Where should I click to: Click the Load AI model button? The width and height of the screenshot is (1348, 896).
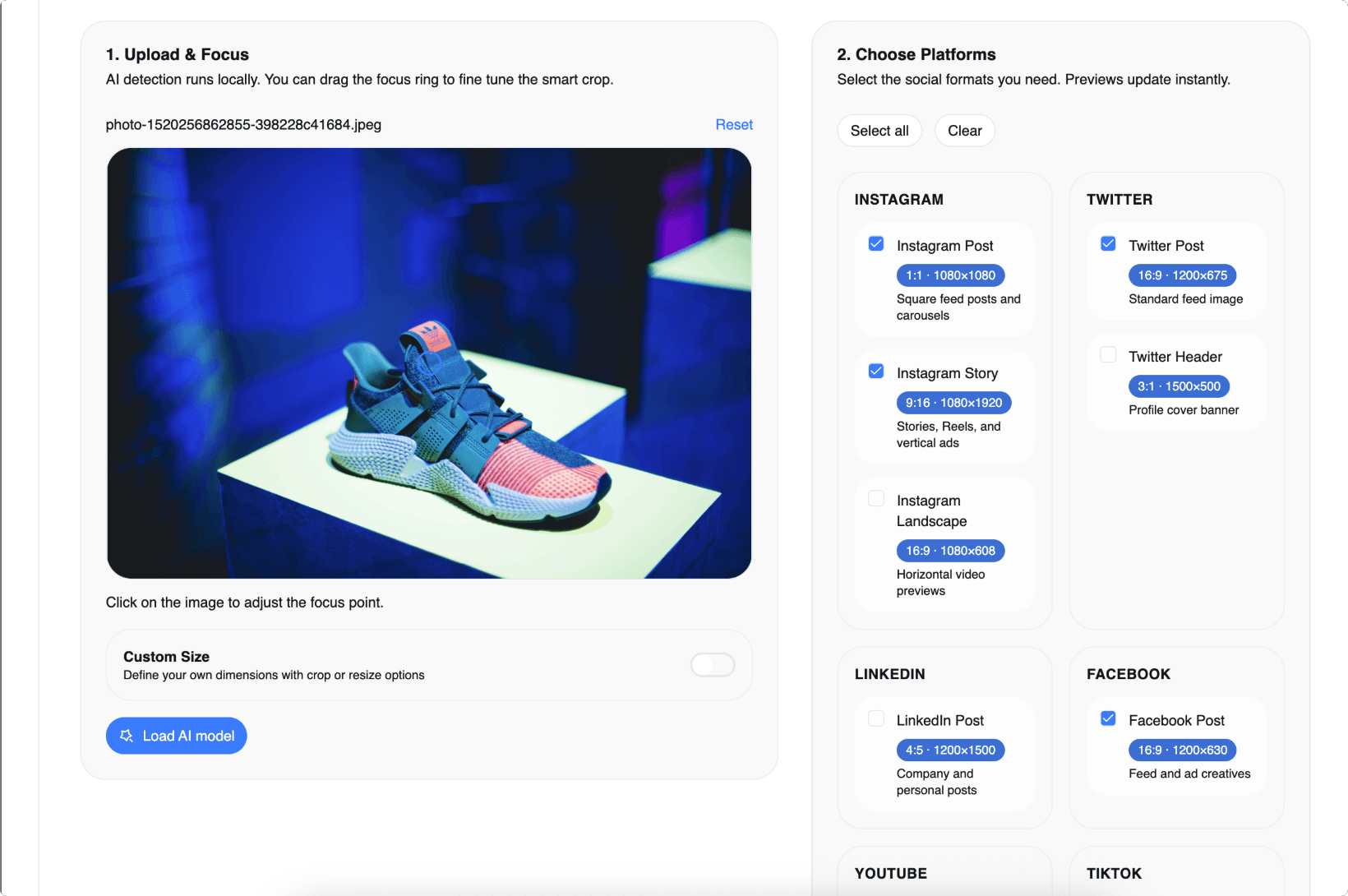point(177,736)
